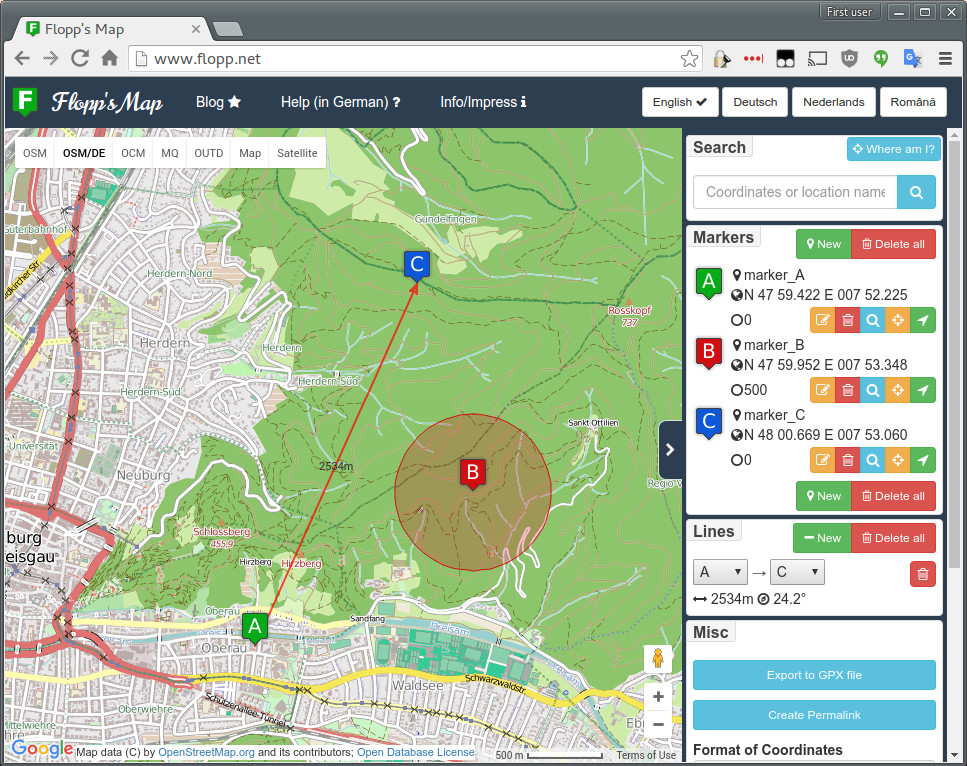Click the coordinates search input field
The width and height of the screenshot is (967, 766).
click(795, 192)
